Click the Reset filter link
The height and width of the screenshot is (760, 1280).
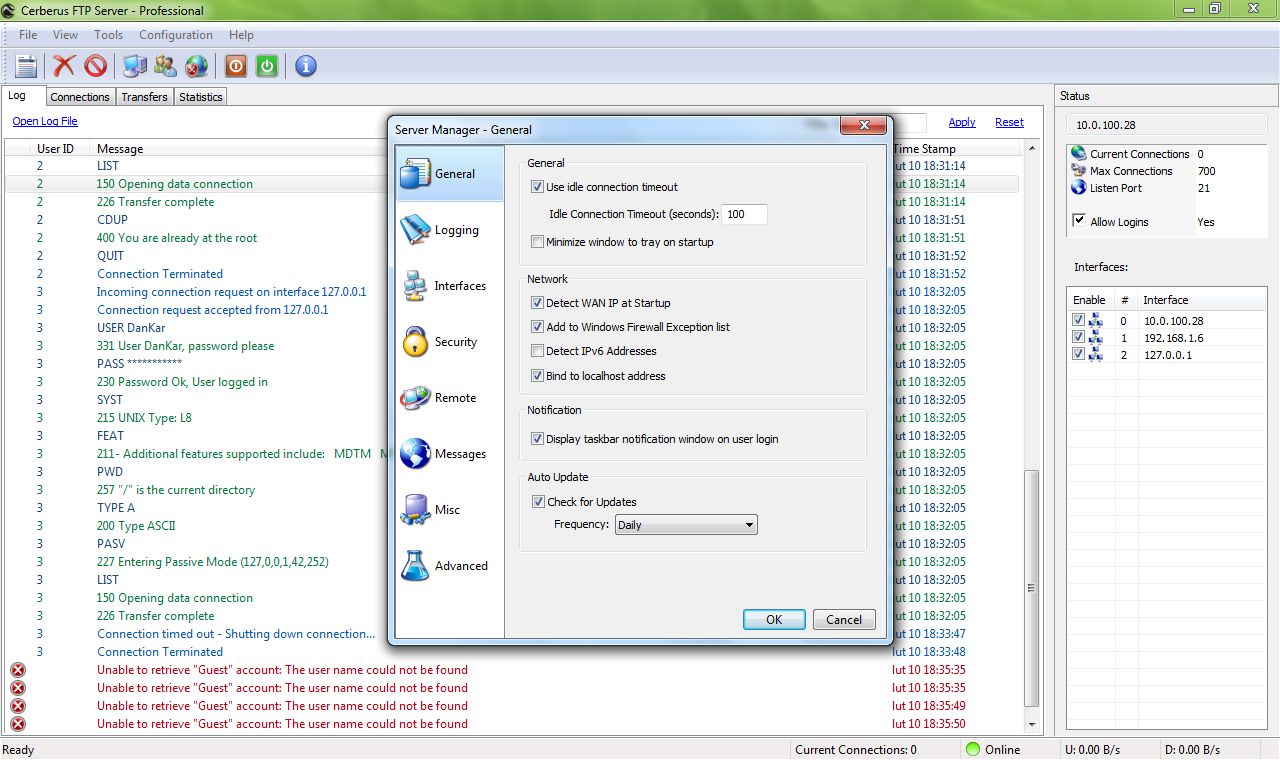pyautogui.click(x=1009, y=122)
